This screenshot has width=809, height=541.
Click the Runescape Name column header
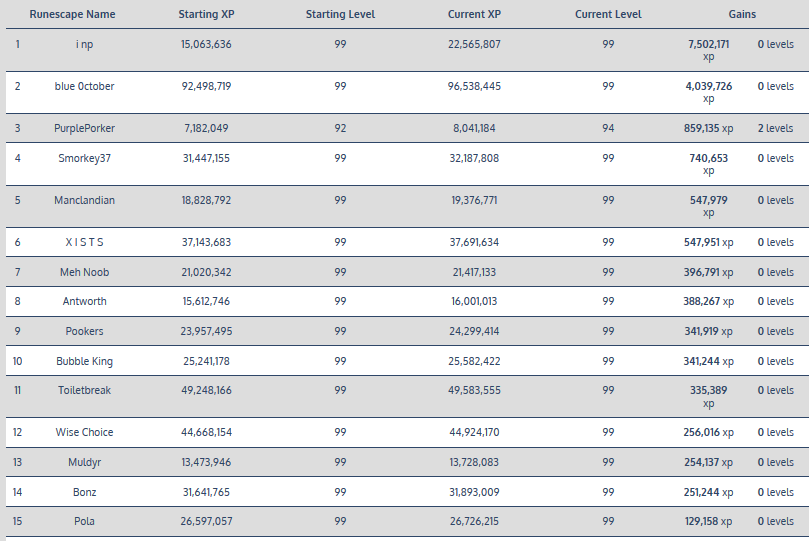tap(72, 15)
